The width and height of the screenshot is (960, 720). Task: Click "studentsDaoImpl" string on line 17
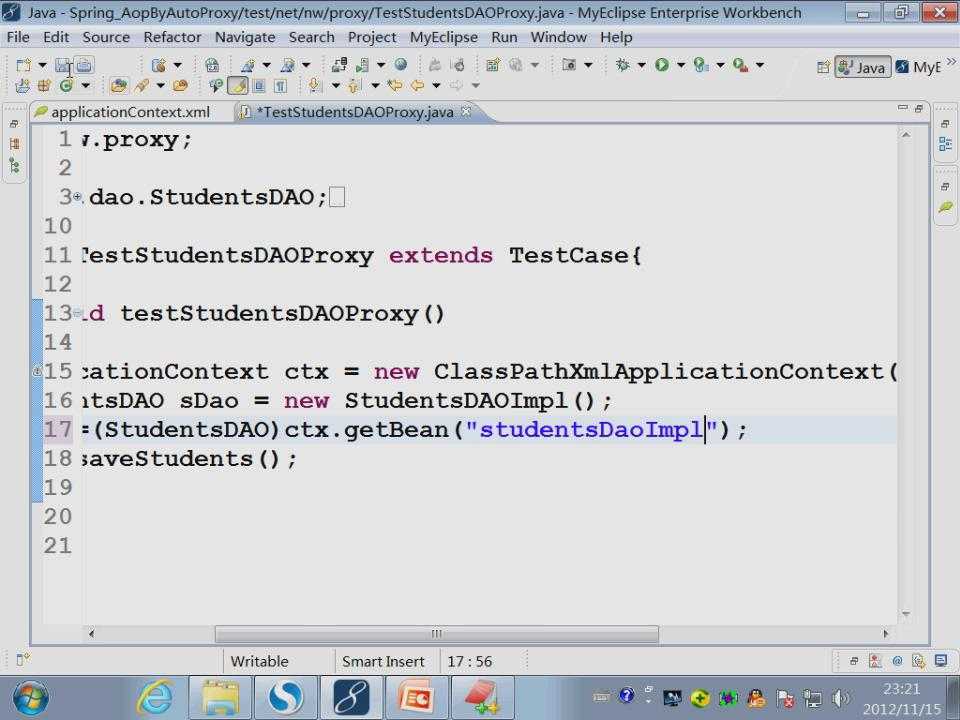coord(591,429)
